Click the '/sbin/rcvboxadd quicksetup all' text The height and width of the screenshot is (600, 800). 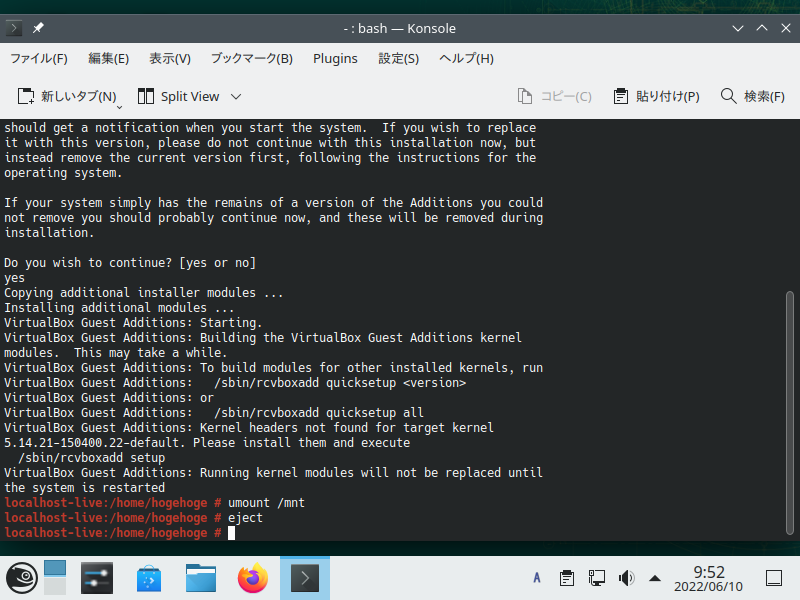pyautogui.click(x=319, y=413)
